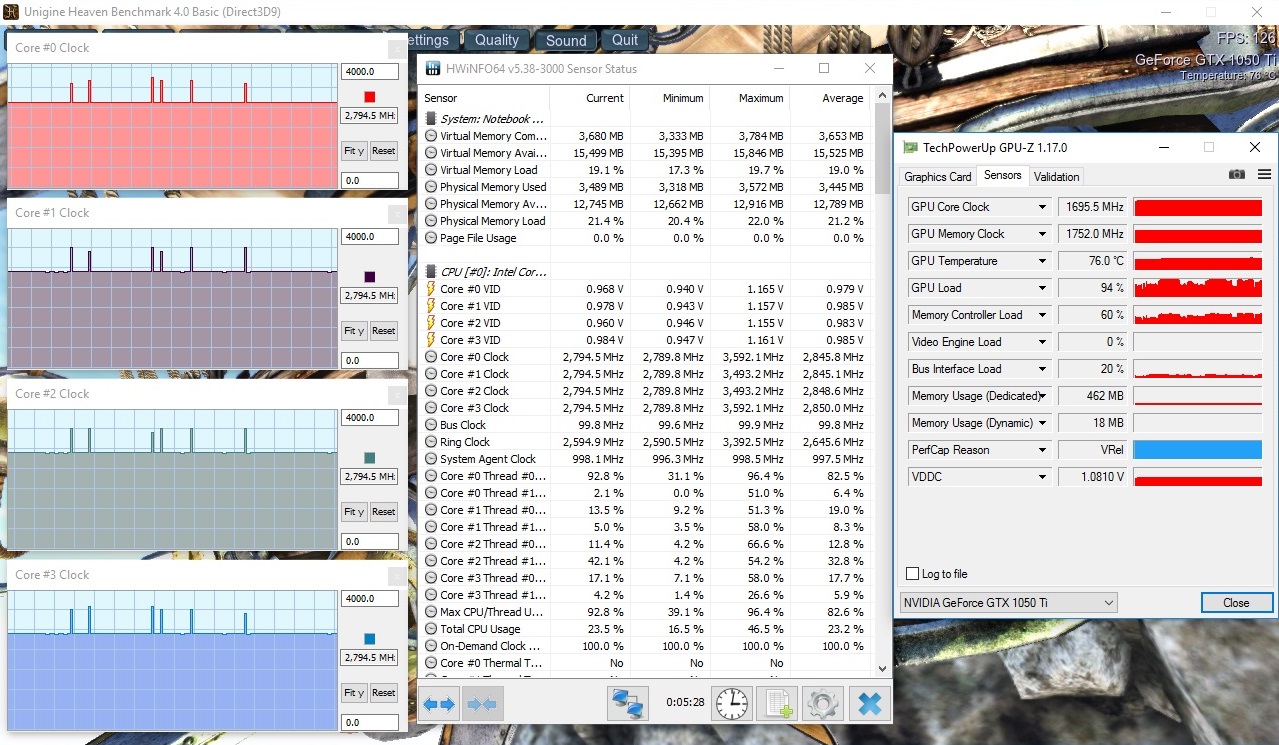Click the sensor icon beside Page File Usage
This screenshot has width=1279, height=745.
431,238
